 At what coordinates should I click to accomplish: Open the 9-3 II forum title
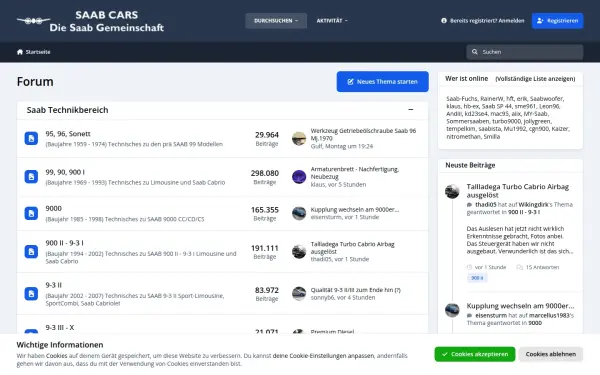tap(54, 285)
